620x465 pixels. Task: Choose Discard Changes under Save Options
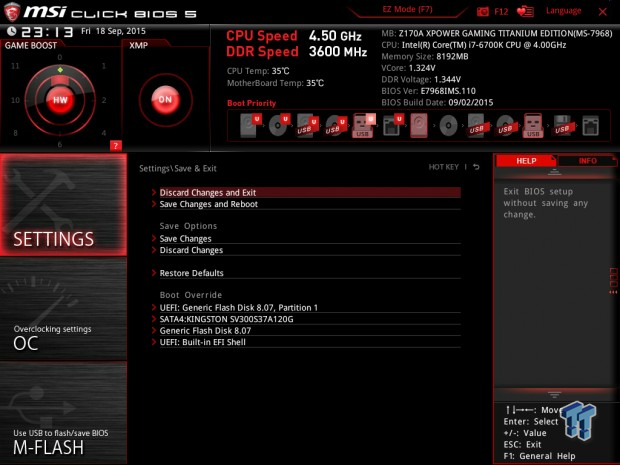[310, 250]
